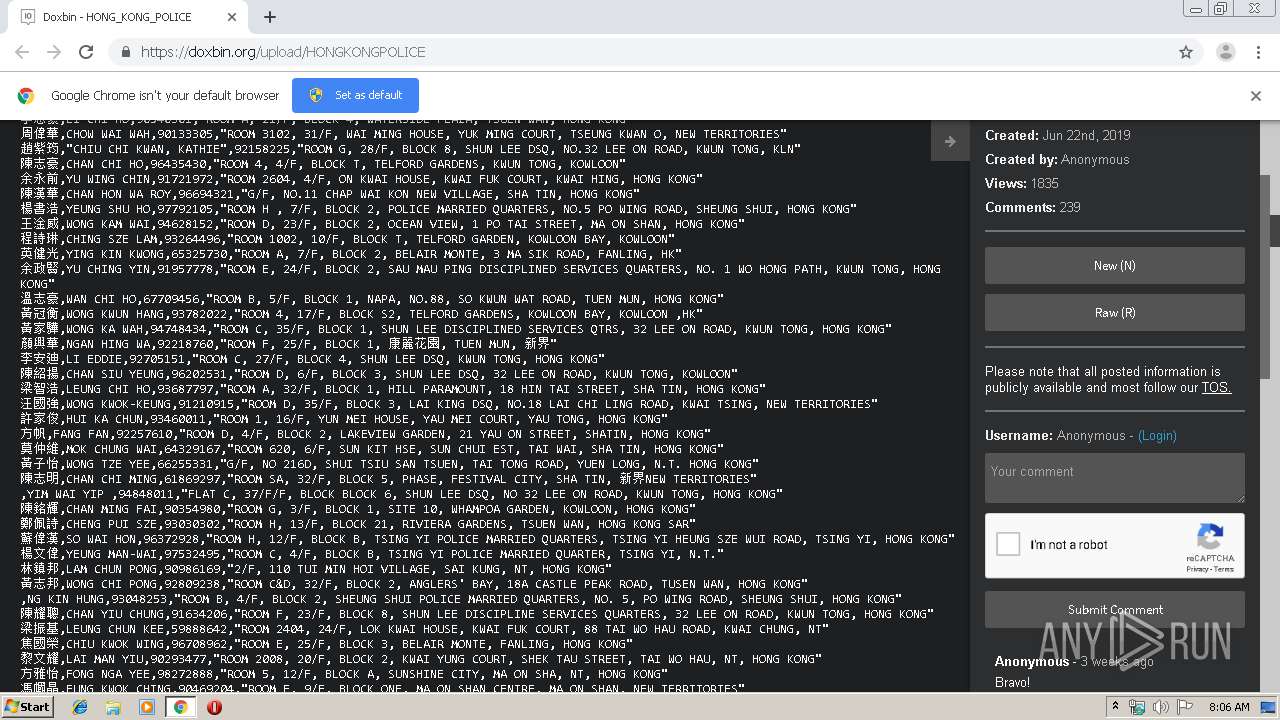This screenshot has width=1280, height=720.
Task: Open the Windows Start menu
Action: tap(27, 707)
